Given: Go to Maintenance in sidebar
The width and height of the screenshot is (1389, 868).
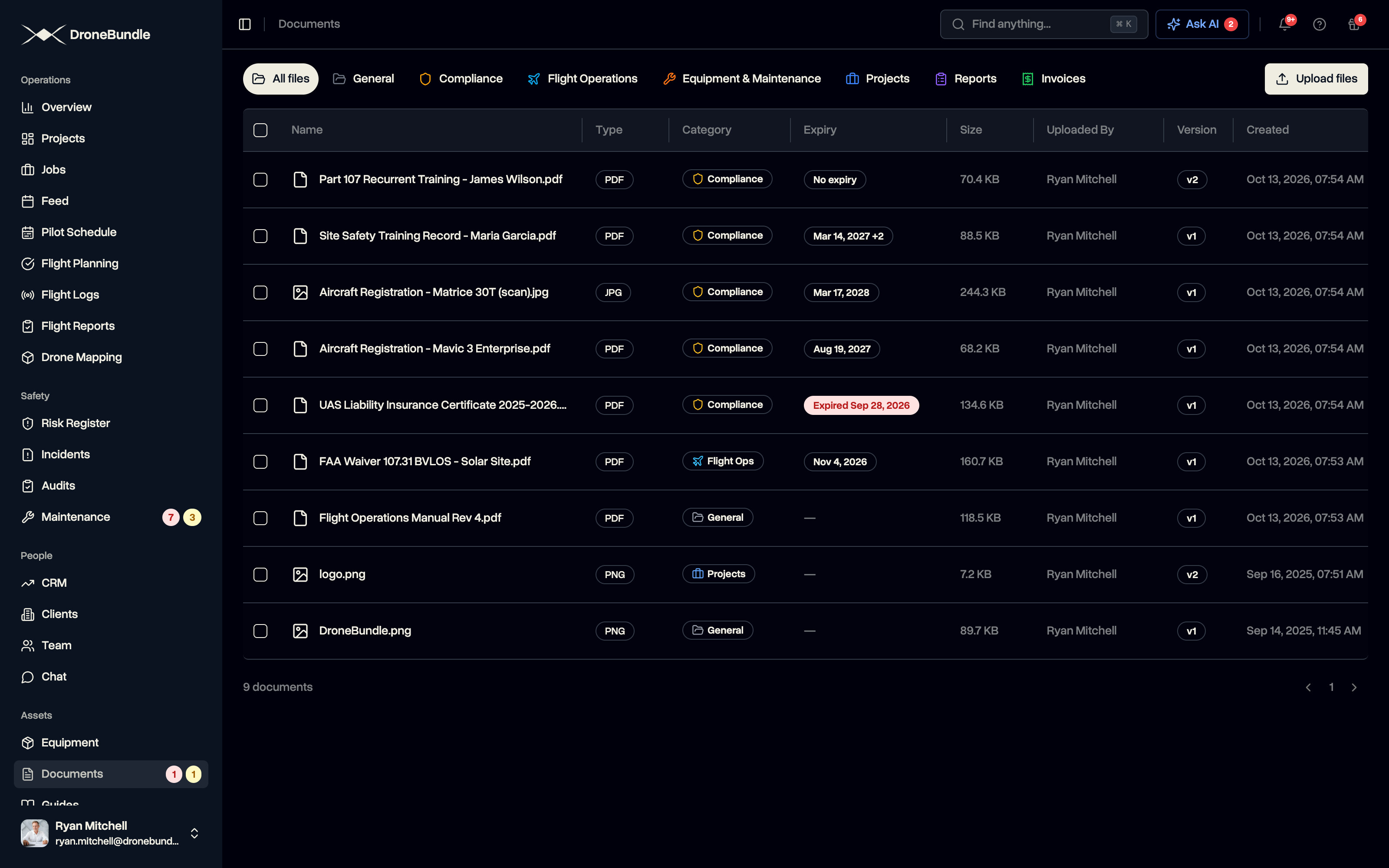Looking at the screenshot, I should click(x=111, y=516).
